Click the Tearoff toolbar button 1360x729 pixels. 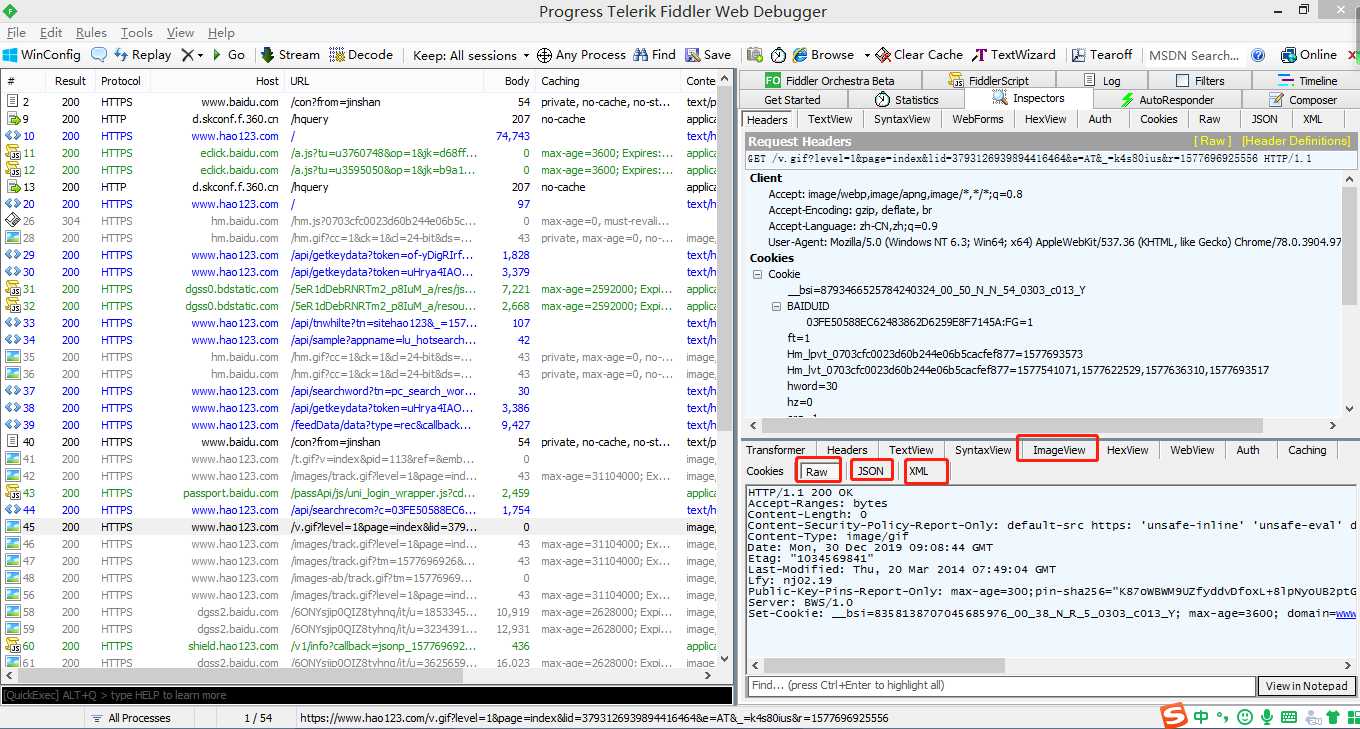(x=1102, y=55)
